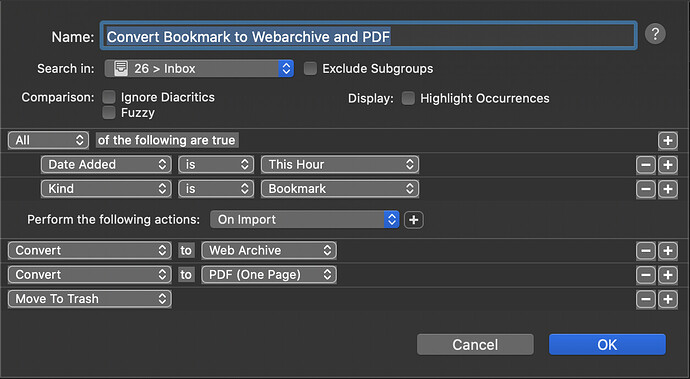This screenshot has width=690, height=379.
Task: Add a condition after Date Added row
Action: pyautogui.click(x=668, y=165)
